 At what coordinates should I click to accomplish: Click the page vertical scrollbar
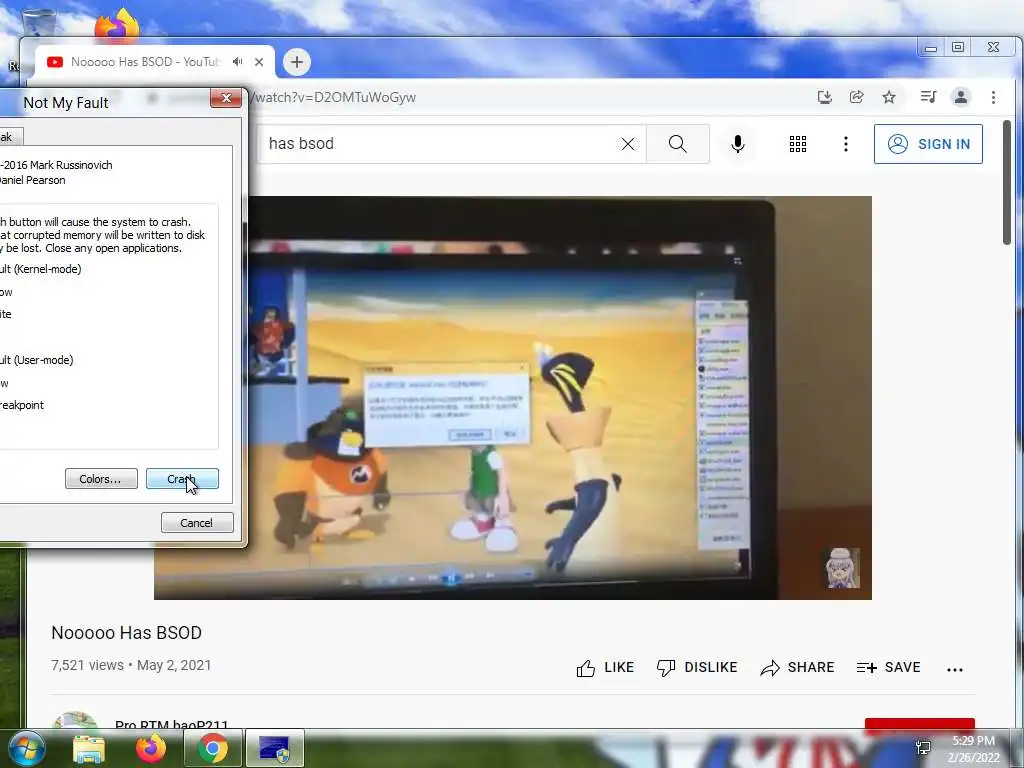tap(1006, 183)
